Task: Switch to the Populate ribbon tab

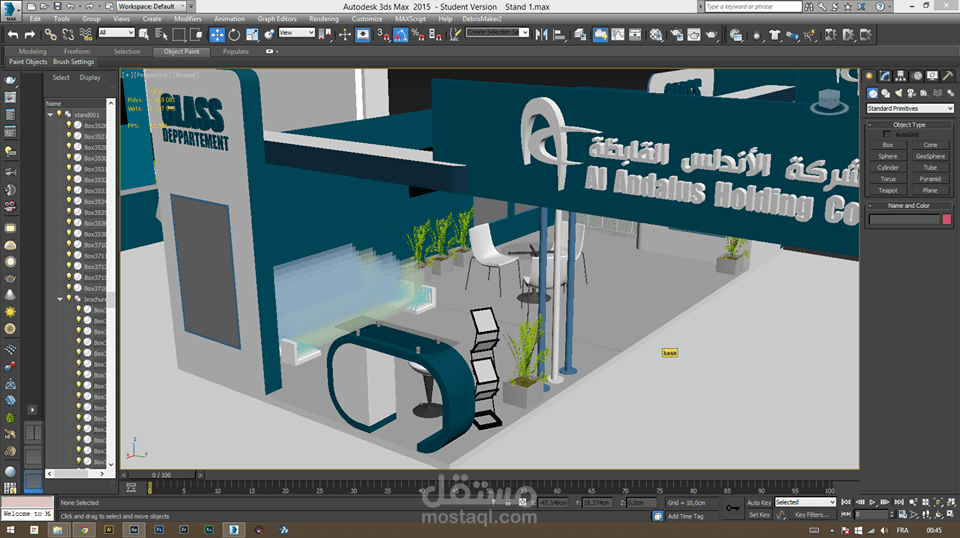Action: pos(236,51)
